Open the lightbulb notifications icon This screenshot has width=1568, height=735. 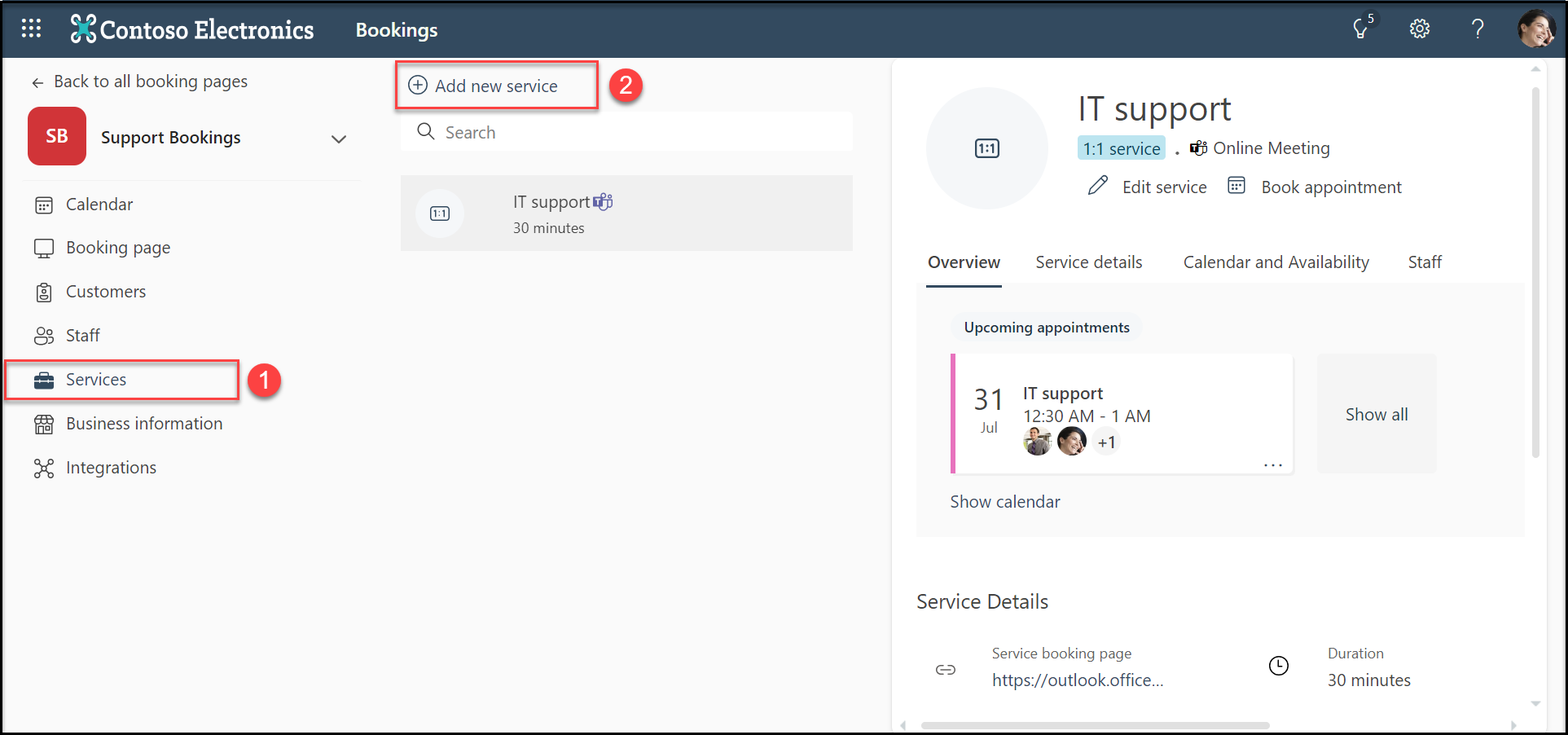point(1360,29)
